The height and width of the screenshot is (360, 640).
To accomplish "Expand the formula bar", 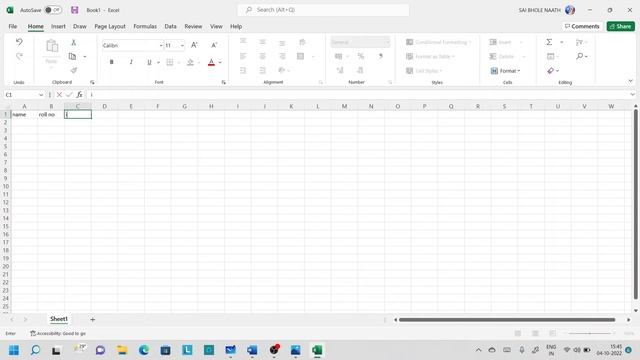I will tap(632, 95).
